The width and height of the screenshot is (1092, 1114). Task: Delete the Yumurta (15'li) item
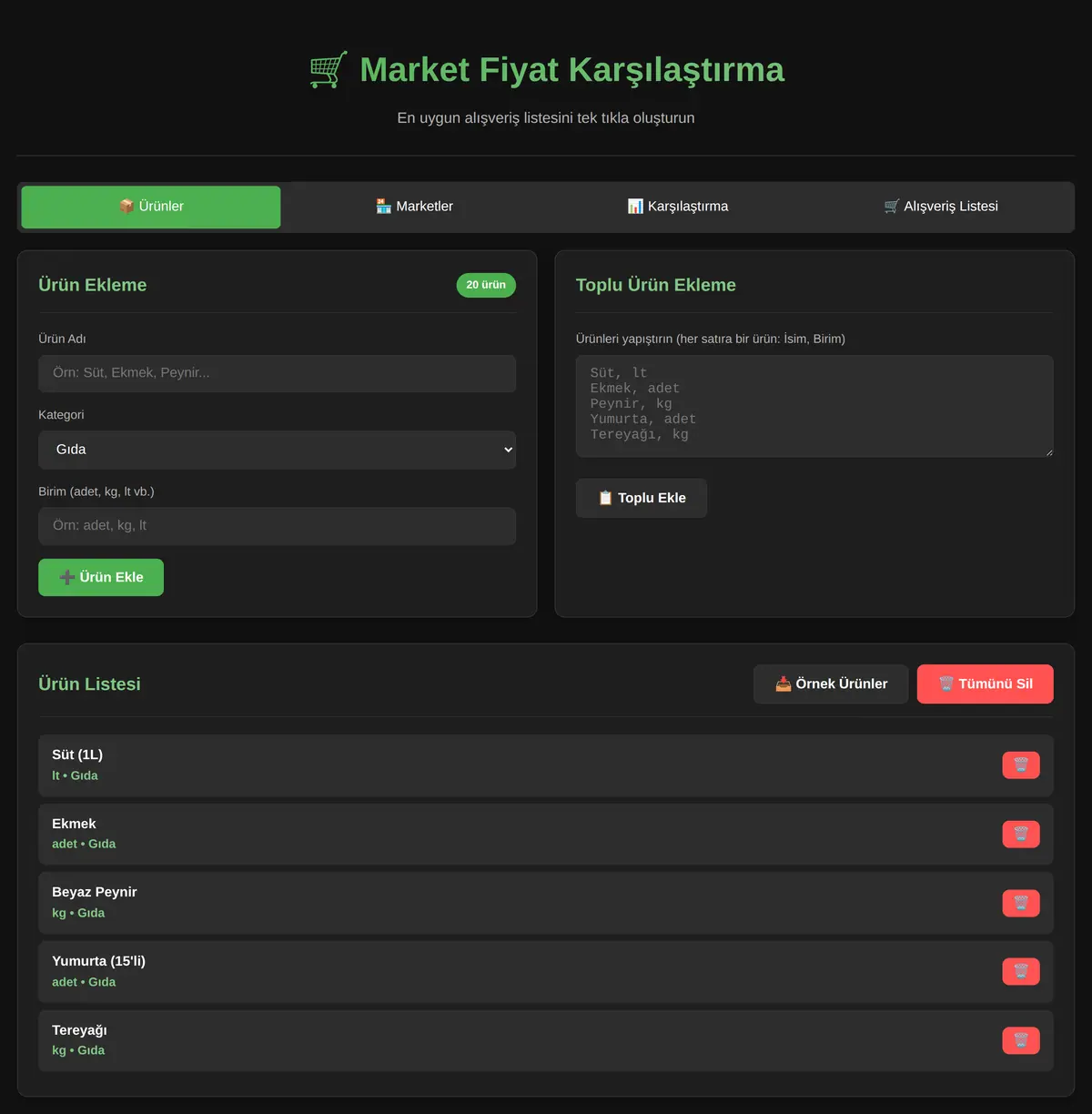click(x=1021, y=972)
